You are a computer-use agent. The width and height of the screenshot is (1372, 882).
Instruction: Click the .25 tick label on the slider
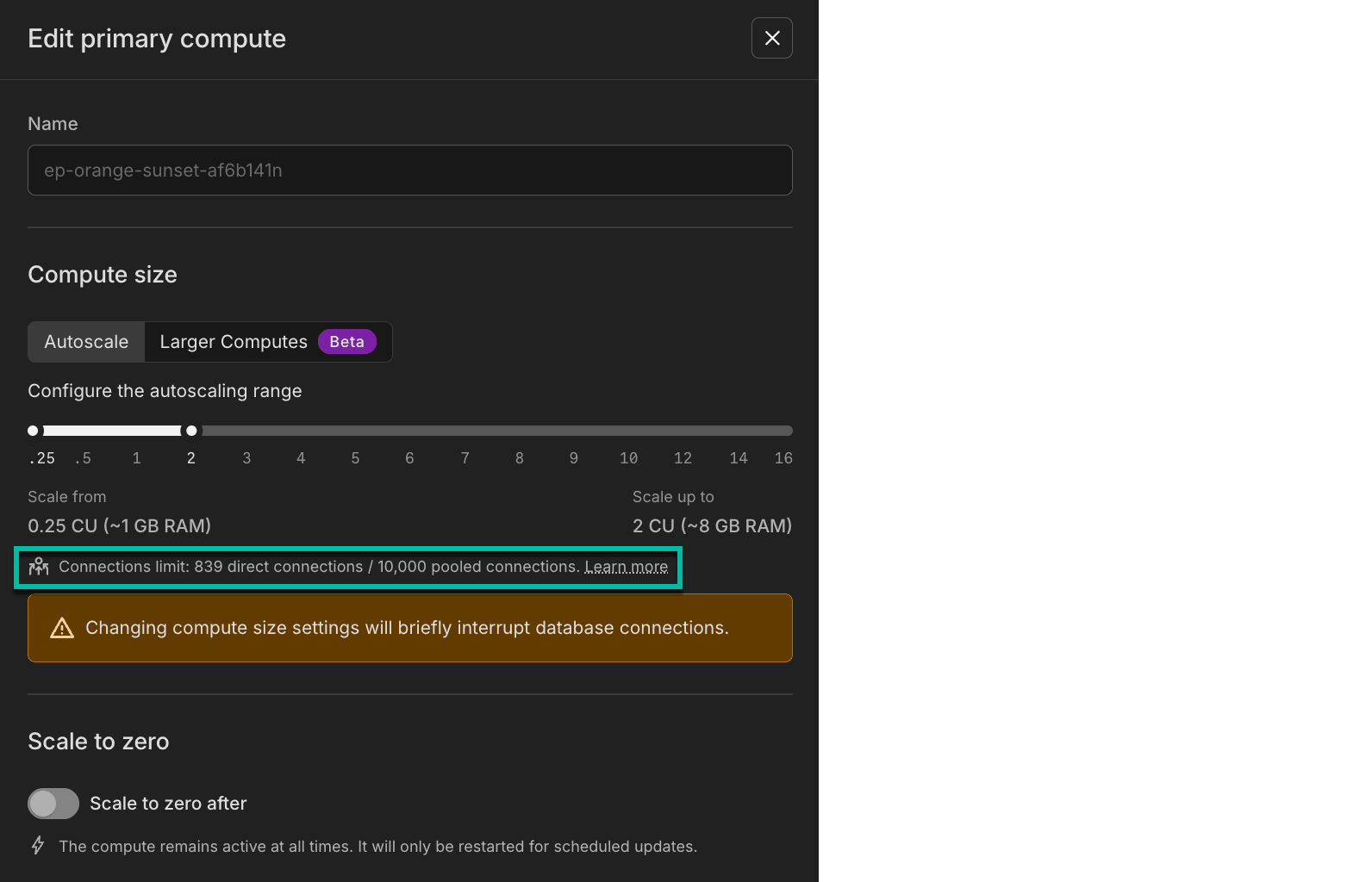point(41,458)
